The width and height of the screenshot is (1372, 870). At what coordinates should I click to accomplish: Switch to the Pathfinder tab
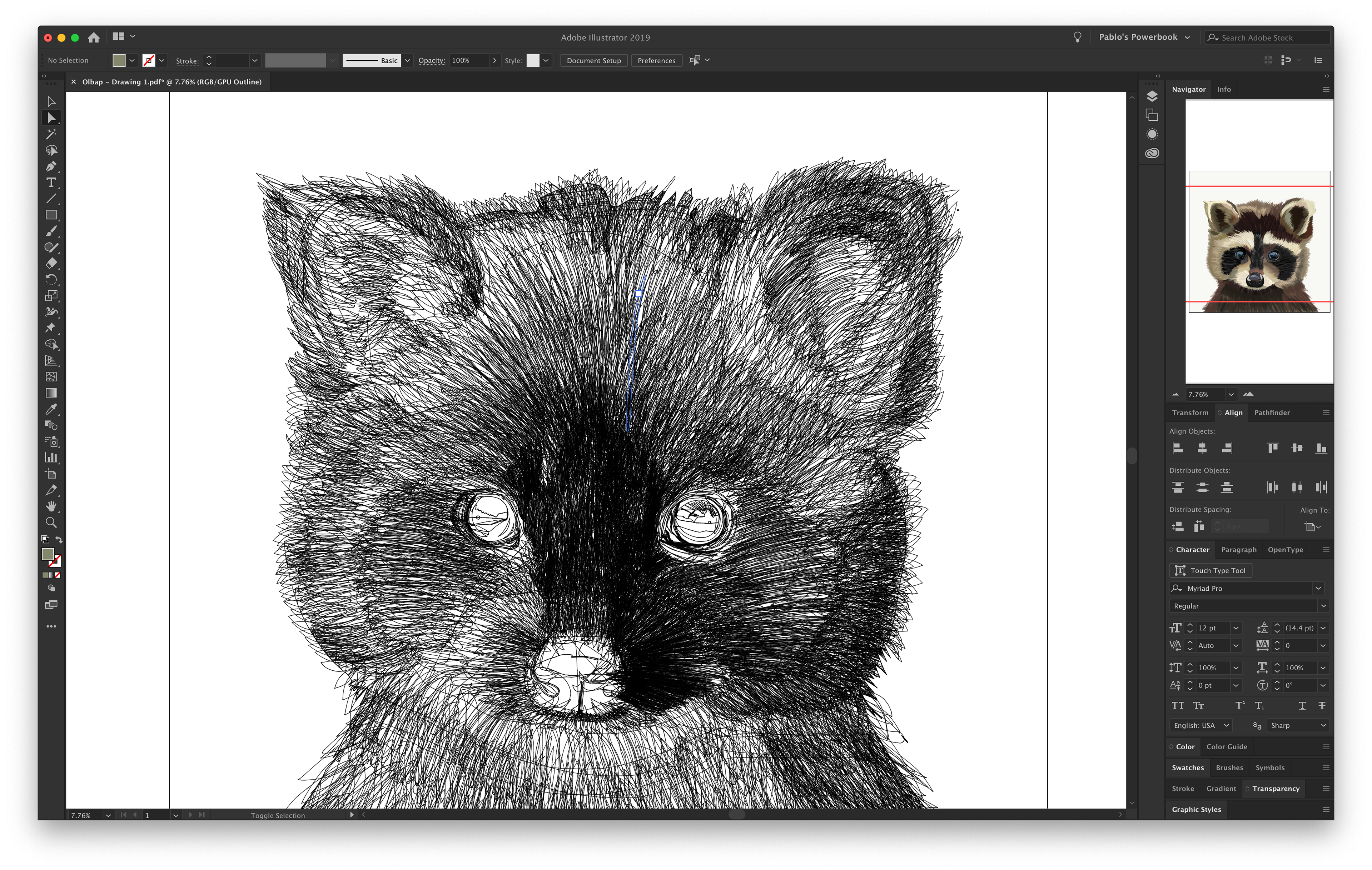click(1272, 413)
